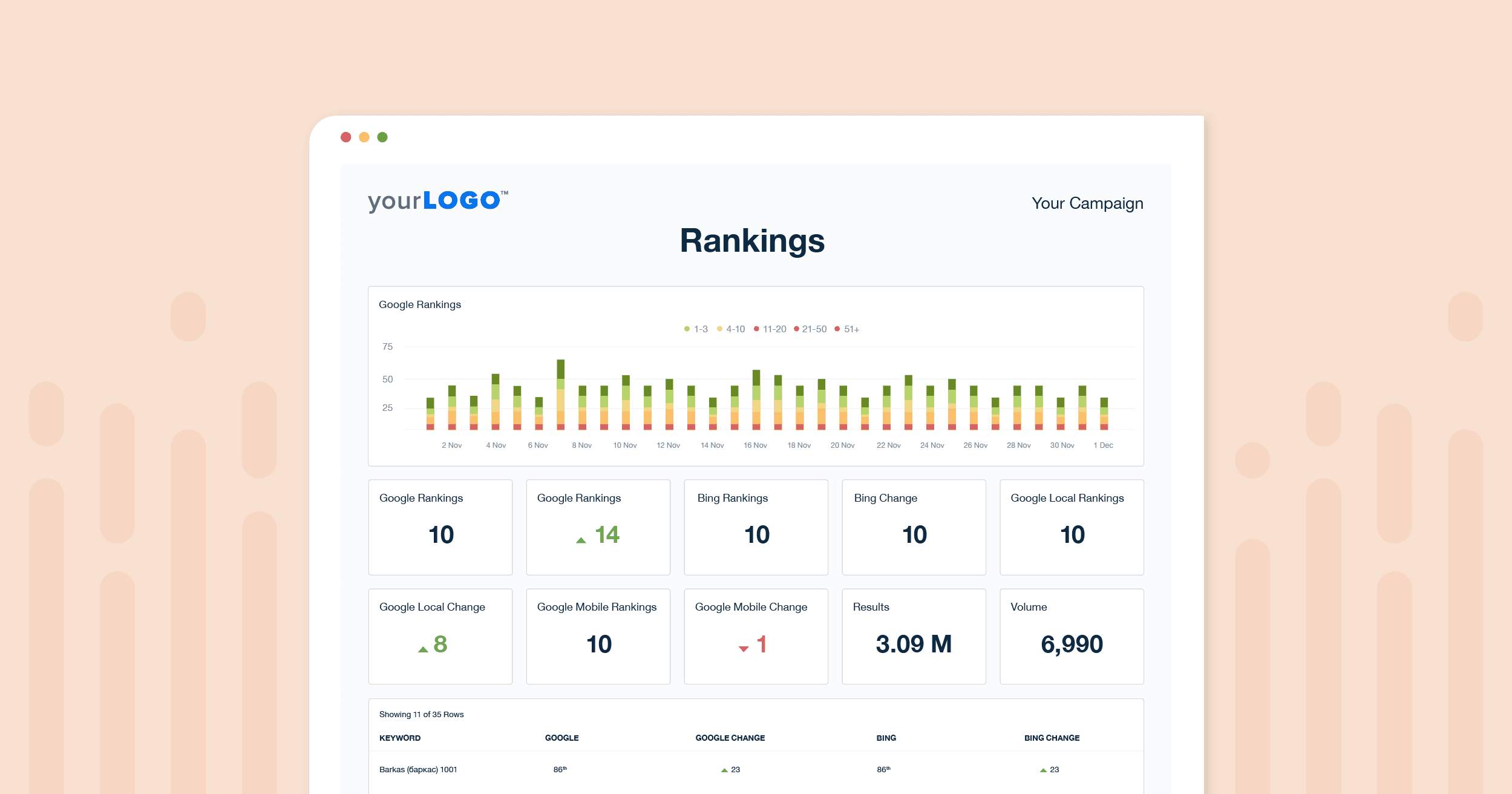Viewport: 1512px width, 794px height.
Task: Click the Volume 6,990 metric card
Action: [x=1072, y=635]
